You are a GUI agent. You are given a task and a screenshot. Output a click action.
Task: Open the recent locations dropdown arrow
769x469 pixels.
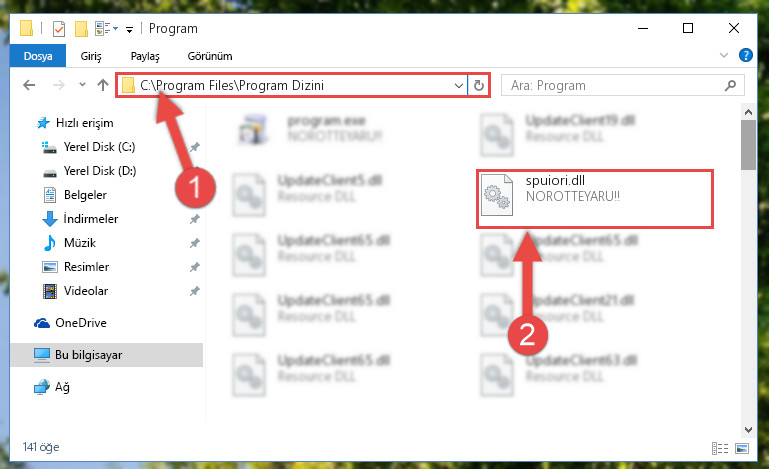(x=82, y=85)
